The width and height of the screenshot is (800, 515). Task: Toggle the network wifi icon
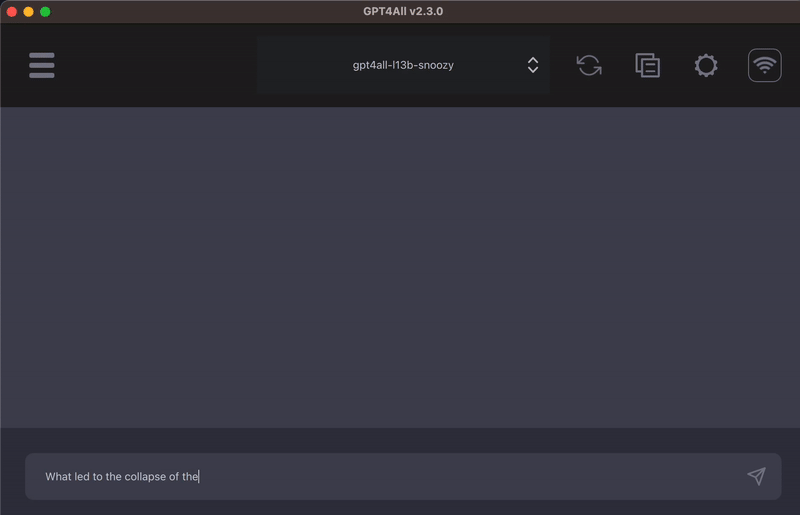click(x=764, y=65)
